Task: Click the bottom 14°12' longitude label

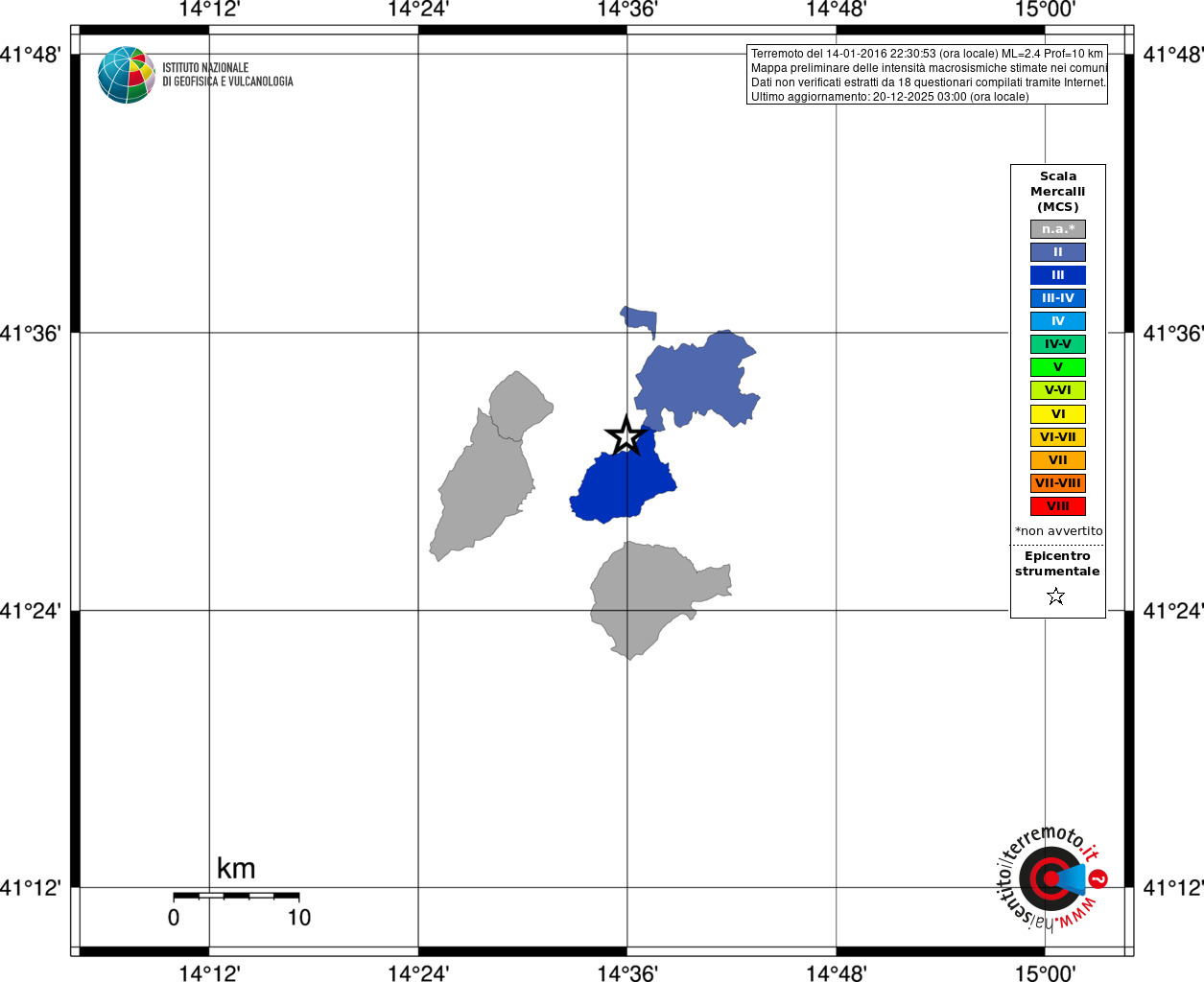Action: tap(209, 973)
